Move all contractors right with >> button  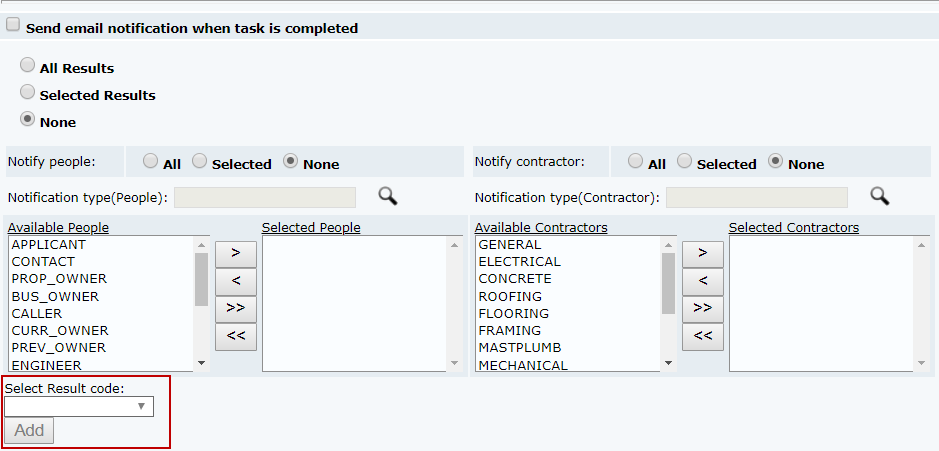point(703,308)
